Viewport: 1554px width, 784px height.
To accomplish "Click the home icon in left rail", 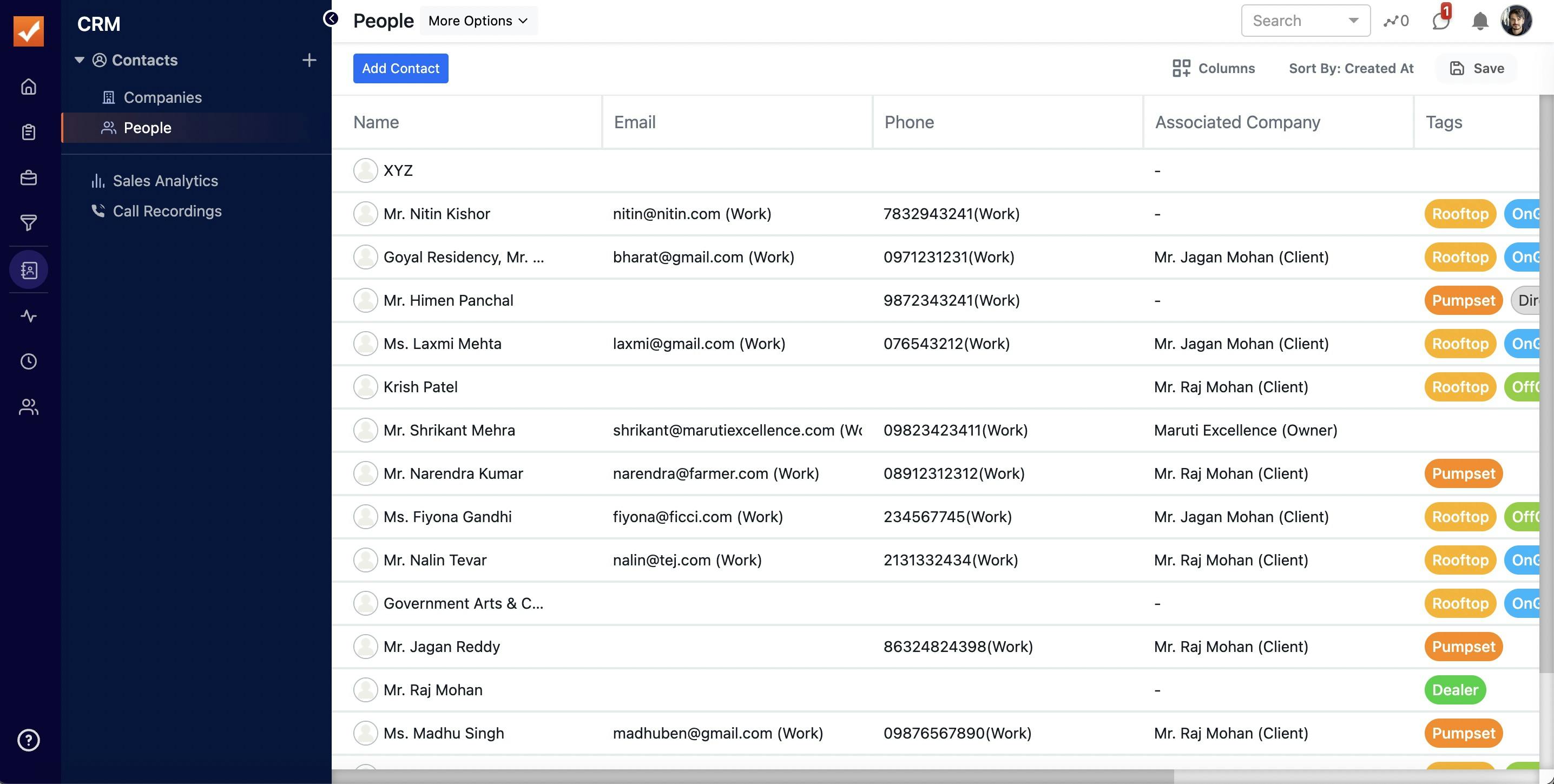I will [x=28, y=87].
